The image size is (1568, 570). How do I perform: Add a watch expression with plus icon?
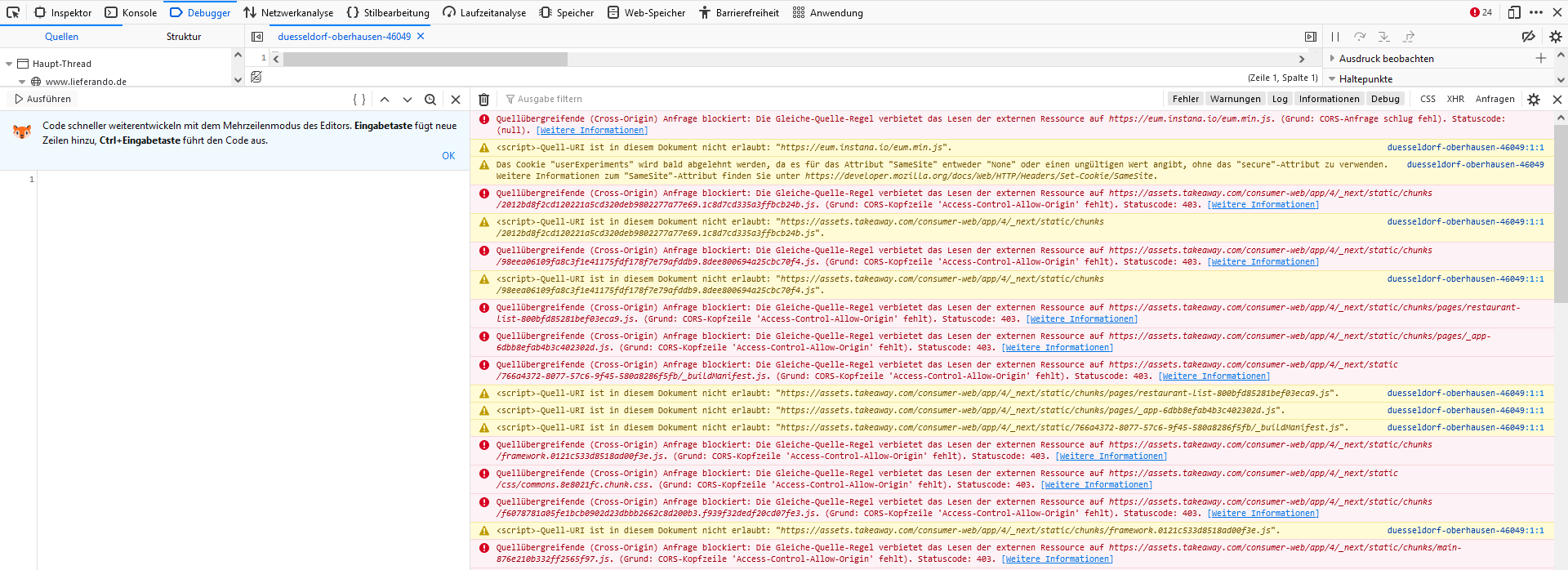click(x=1541, y=58)
